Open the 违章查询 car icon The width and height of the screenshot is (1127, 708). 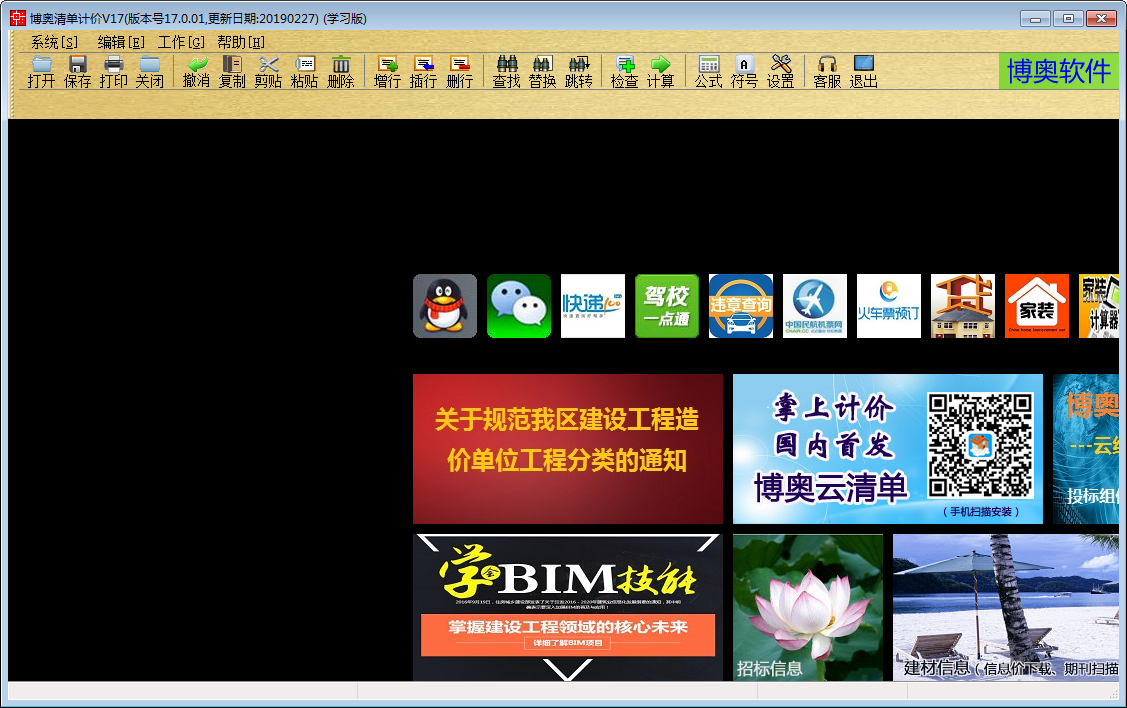click(x=741, y=305)
